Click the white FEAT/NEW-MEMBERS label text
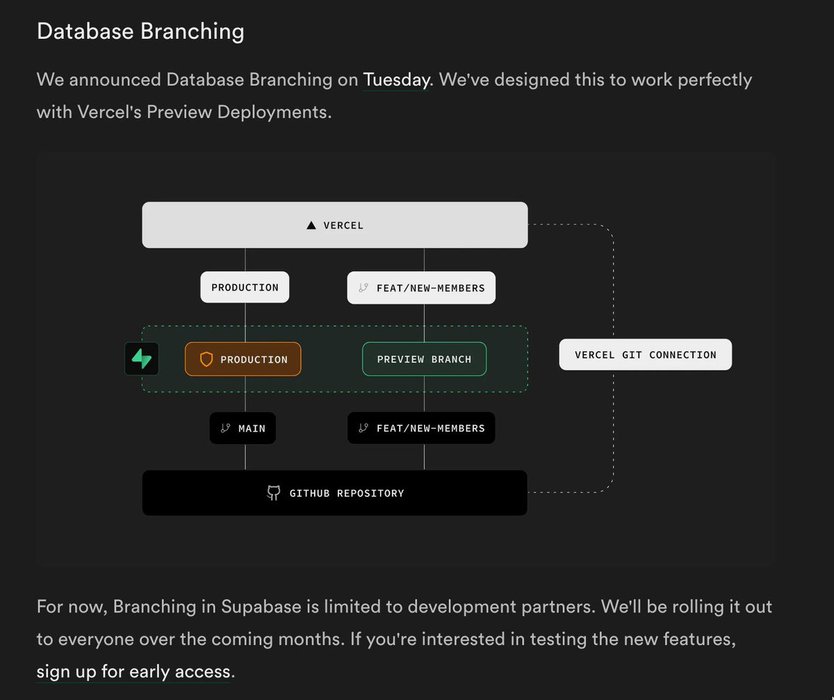Image resolution: width=834 pixels, height=700 pixels. (430, 288)
